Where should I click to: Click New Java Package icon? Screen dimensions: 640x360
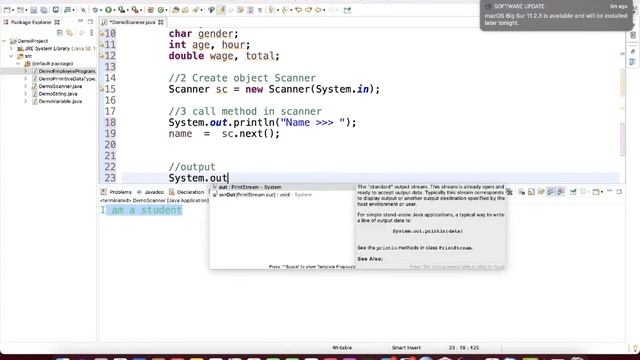click(x=151, y=10)
